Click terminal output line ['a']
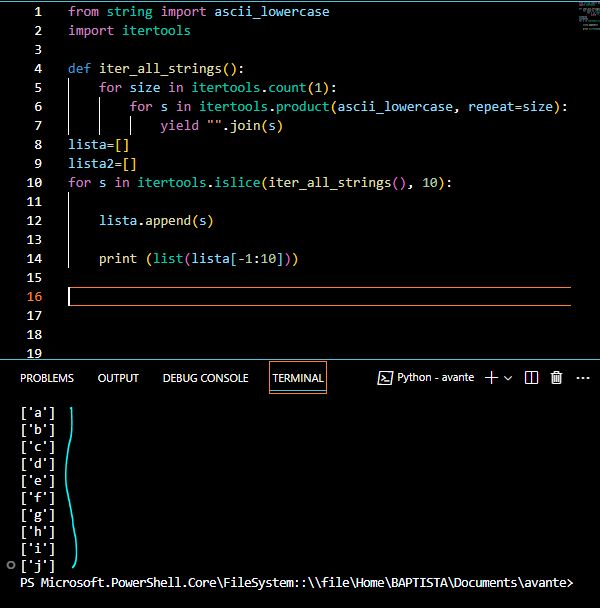 [x=38, y=413]
